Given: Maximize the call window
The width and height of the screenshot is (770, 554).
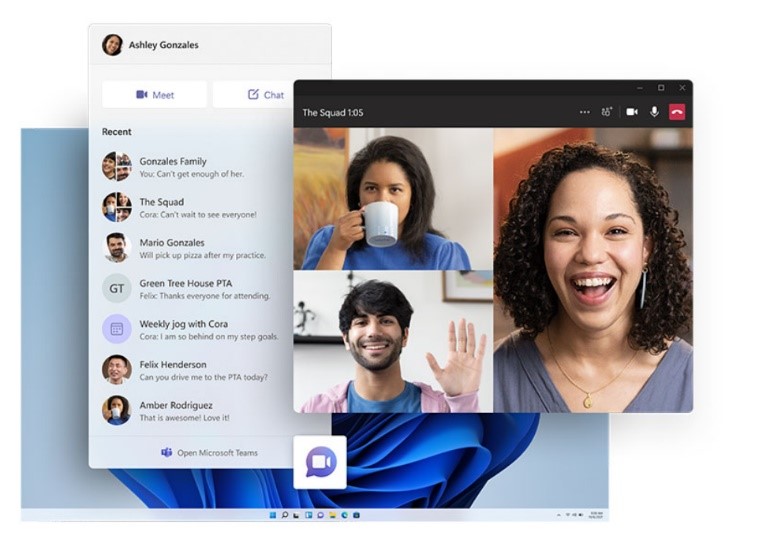Looking at the screenshot, I should pos(661,88).
